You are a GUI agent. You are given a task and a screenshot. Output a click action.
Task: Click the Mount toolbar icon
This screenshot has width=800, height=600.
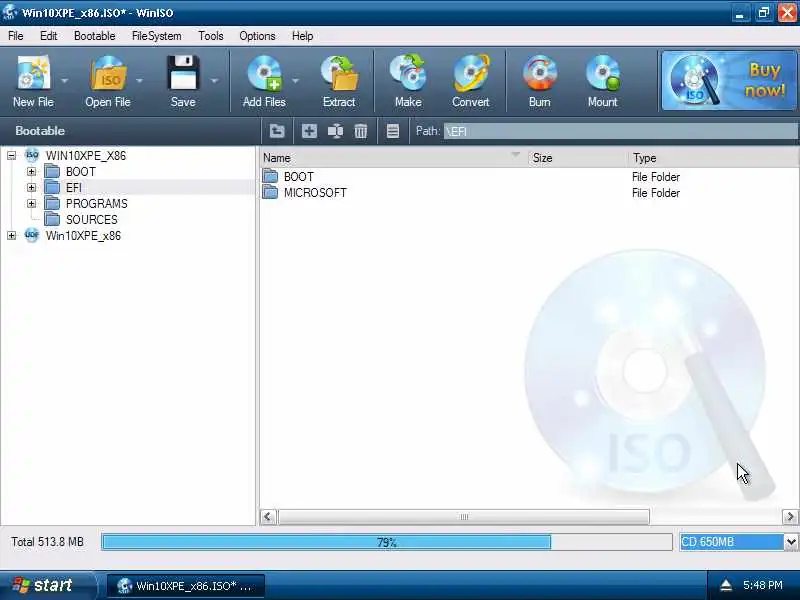(x=603, y=73)
